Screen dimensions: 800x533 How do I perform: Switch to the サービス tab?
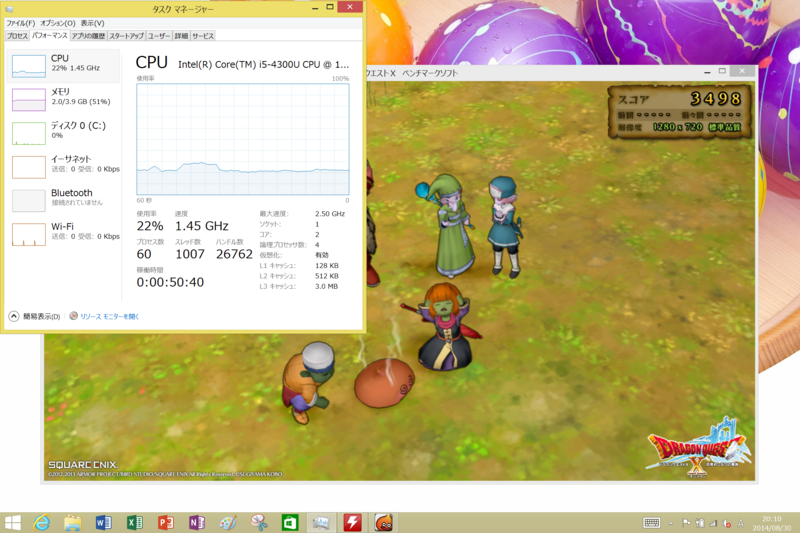[203, 36]
